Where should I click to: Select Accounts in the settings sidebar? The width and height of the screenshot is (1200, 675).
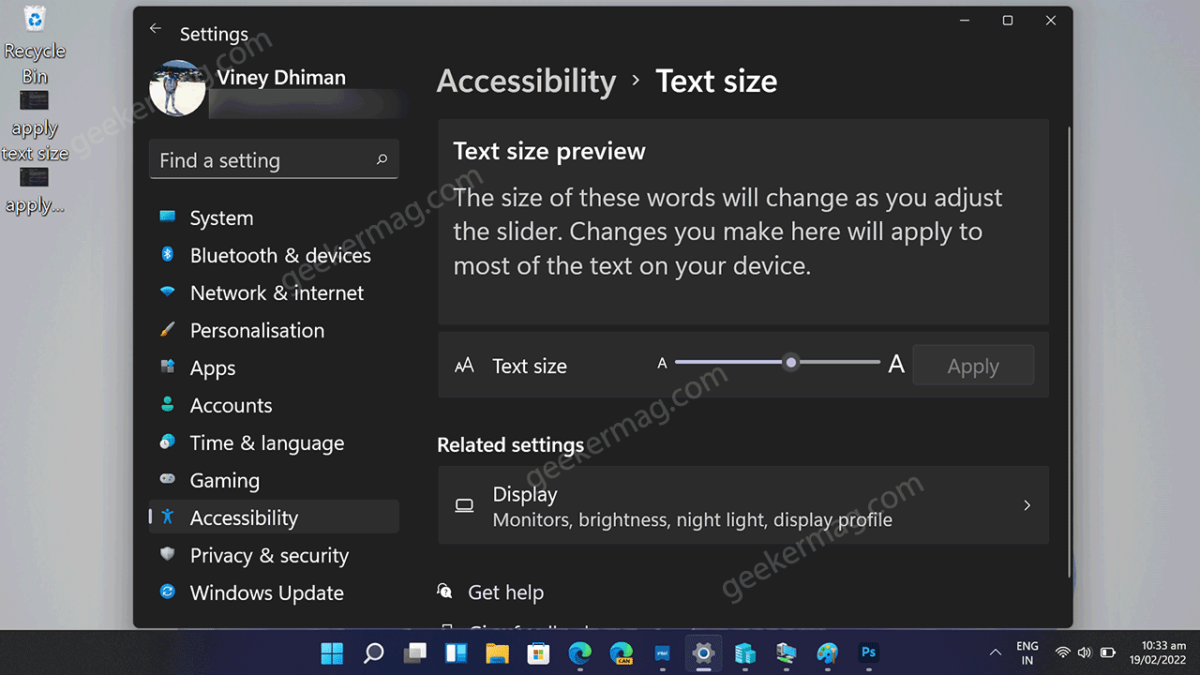coord(231,405)
